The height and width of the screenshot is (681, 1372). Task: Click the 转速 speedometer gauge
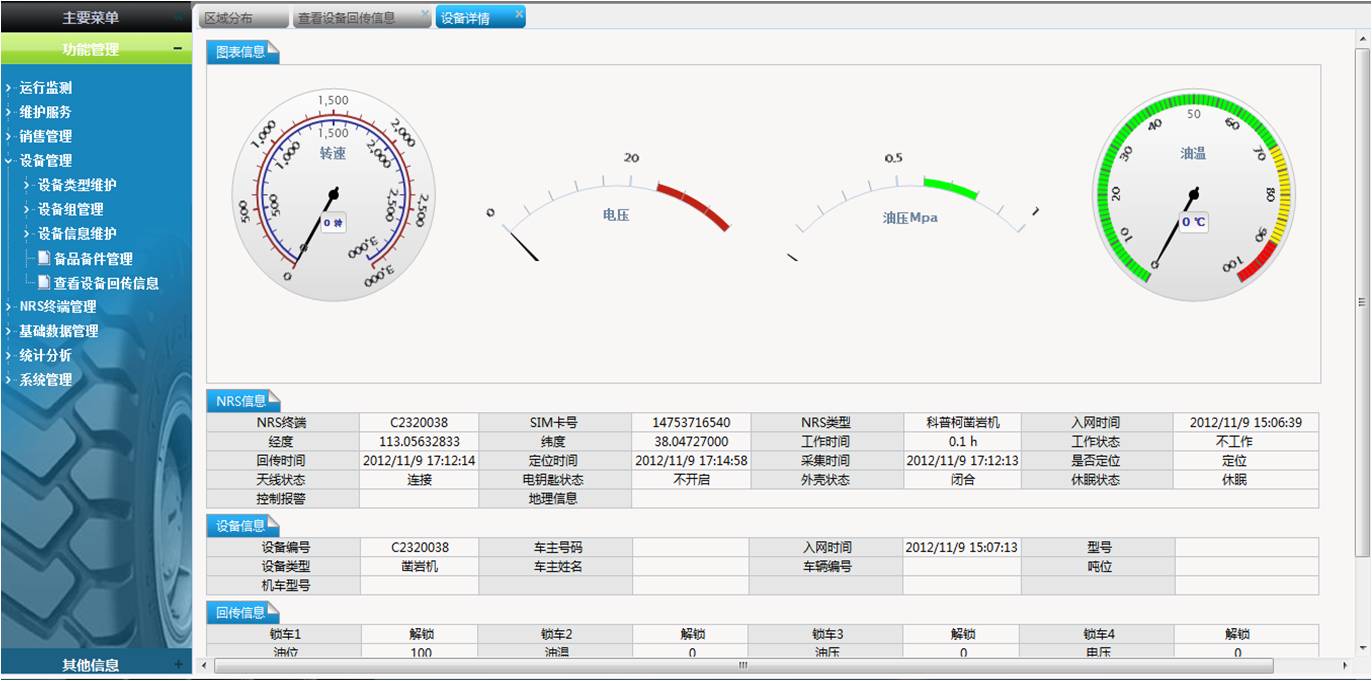click(x=333, y=194)
